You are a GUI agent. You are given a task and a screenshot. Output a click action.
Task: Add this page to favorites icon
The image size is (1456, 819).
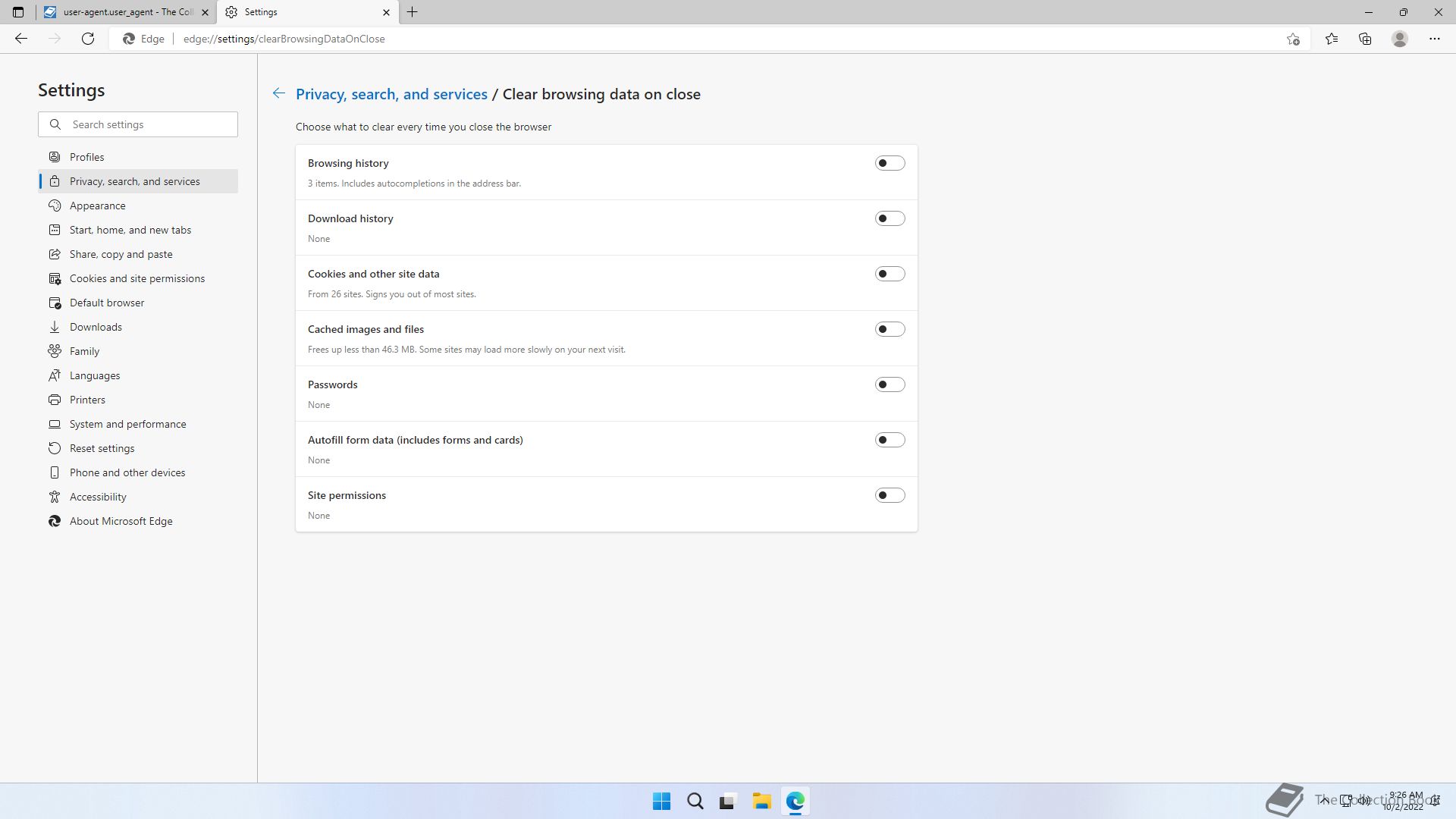pos(1293,39)
